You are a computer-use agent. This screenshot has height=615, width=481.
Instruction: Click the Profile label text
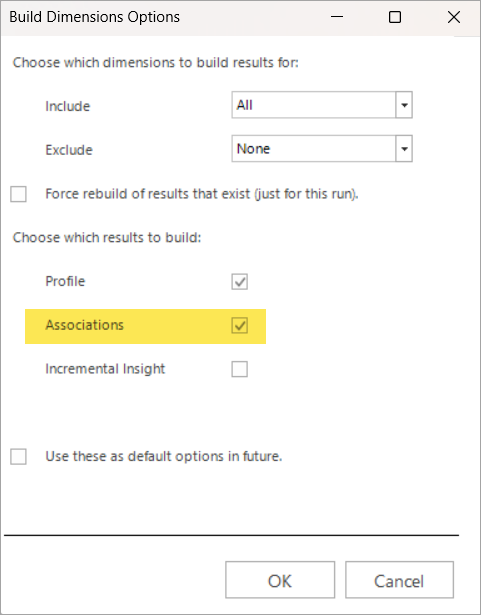65,281
